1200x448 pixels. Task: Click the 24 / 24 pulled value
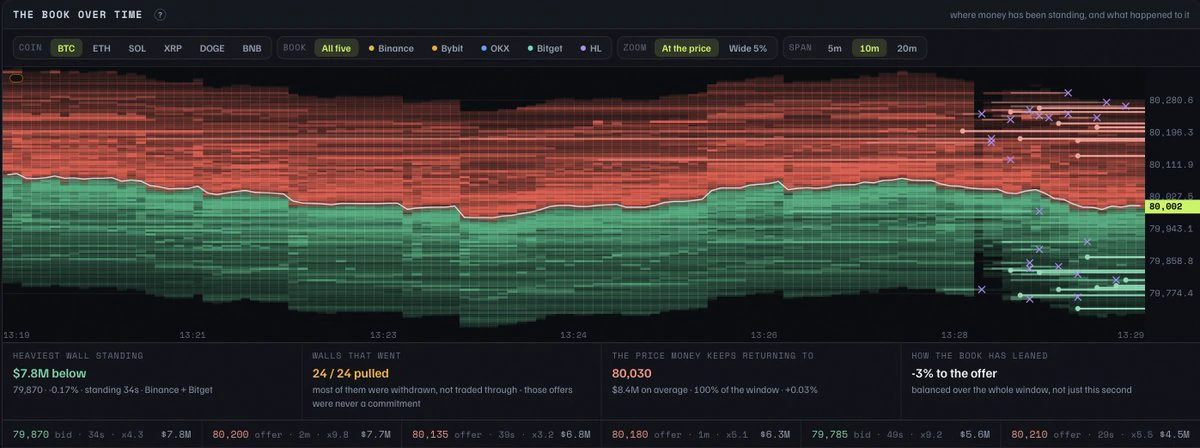350,372
